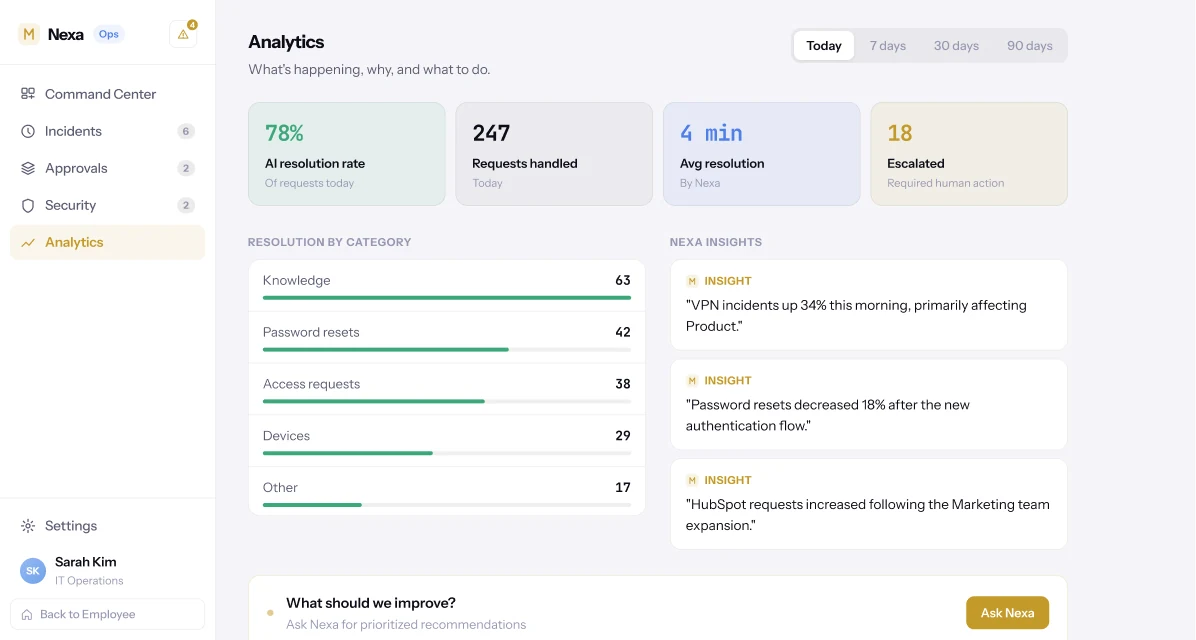Click the Requests handled card
Image resolution: width=1196 pixels, height=640 pixels.
pos(555,154)
